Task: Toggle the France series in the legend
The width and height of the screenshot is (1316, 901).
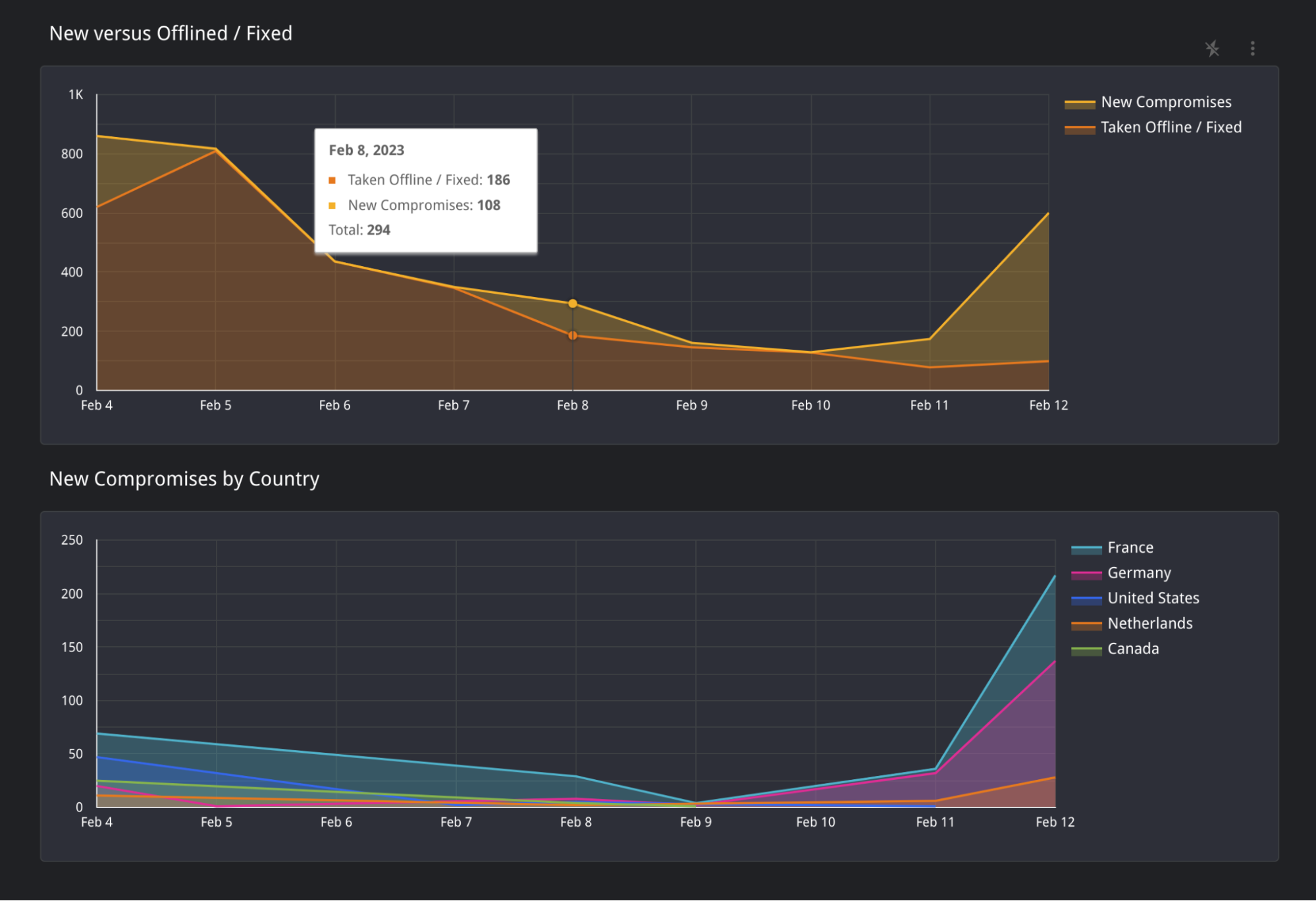Action: click(1130, 548)
